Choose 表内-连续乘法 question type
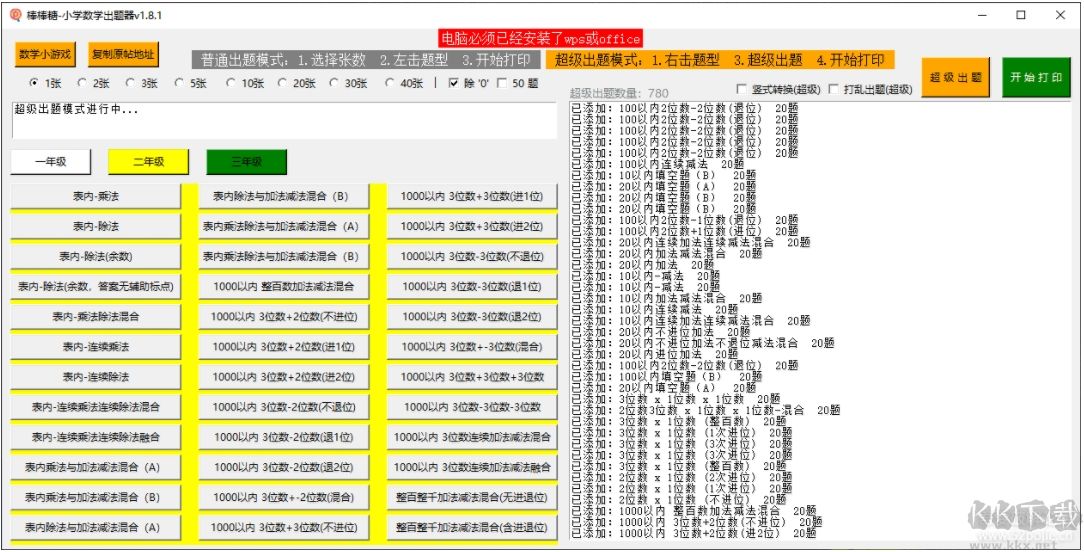Viewport: 1084px width, 552px height. click(x=96, y=347)
